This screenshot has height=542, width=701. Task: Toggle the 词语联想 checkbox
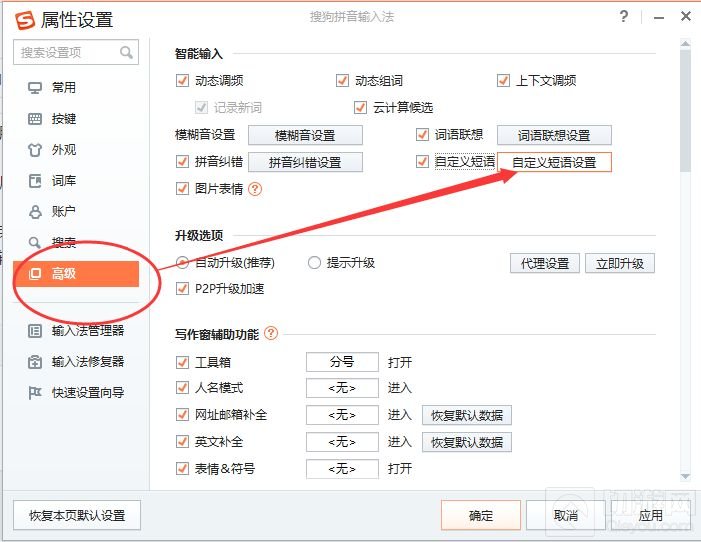tap(422, 135)
